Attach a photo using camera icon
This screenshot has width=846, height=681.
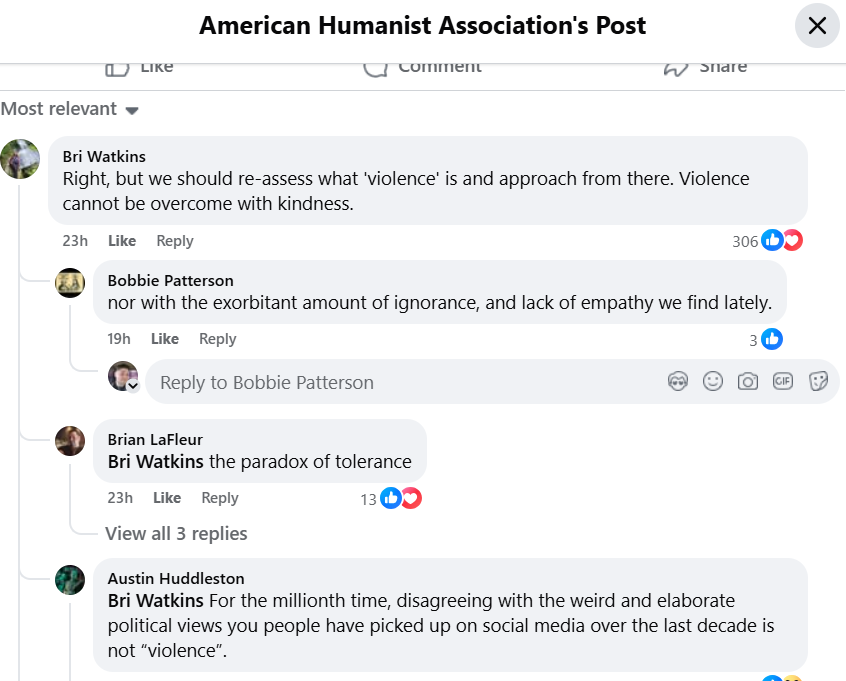point(748,382)
